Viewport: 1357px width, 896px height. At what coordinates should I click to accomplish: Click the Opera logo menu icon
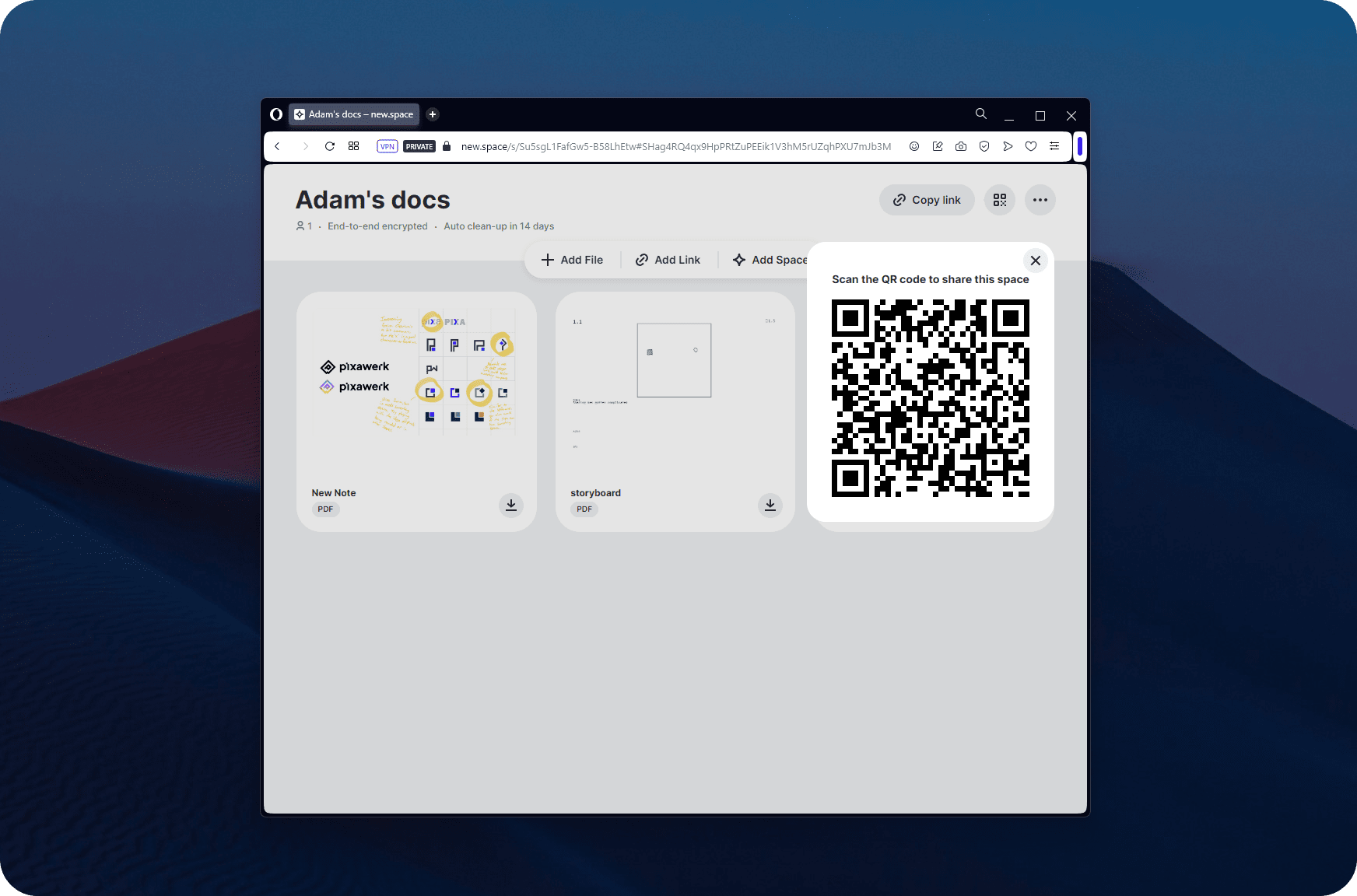275,114
